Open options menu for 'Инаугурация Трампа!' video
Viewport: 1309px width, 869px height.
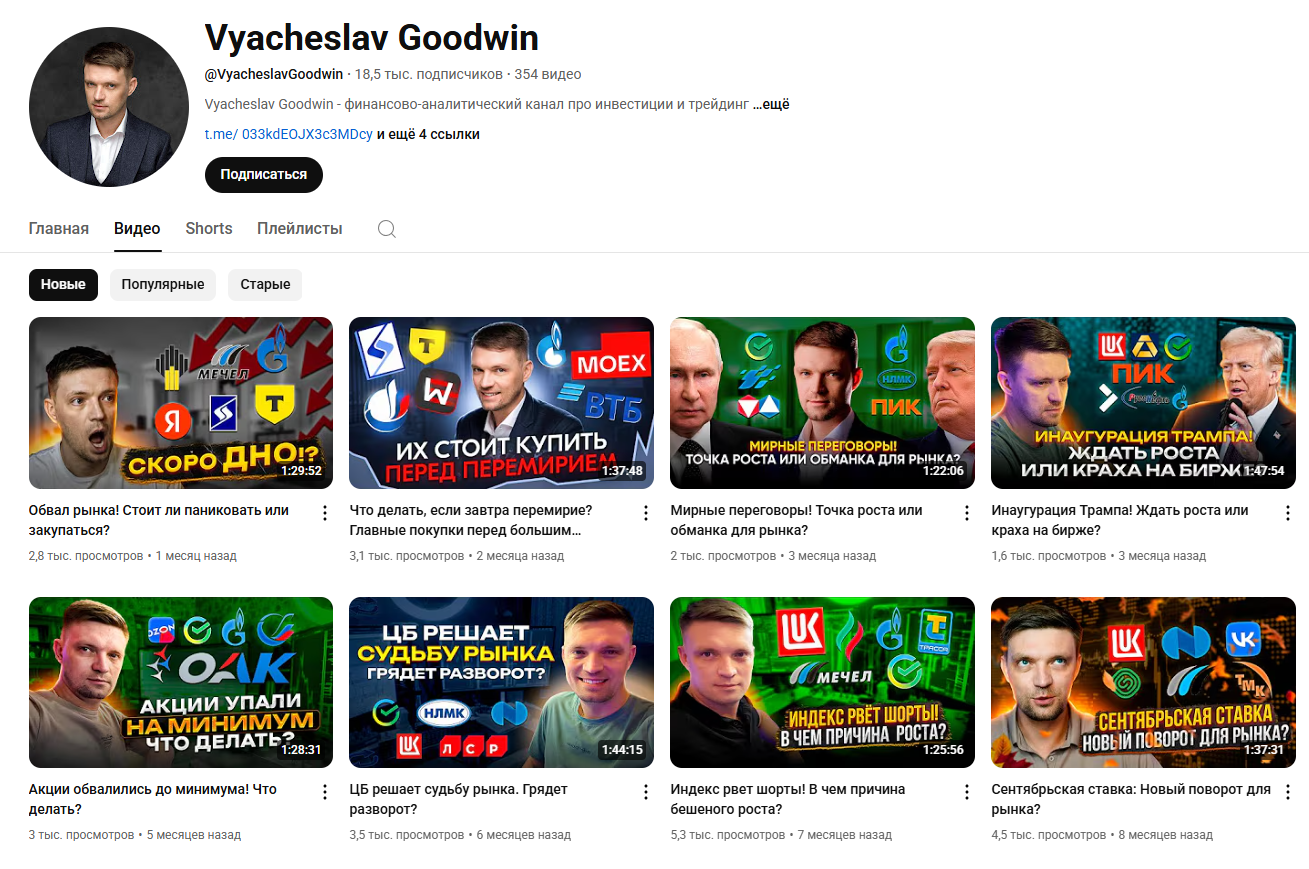(x=1288, y=513)
